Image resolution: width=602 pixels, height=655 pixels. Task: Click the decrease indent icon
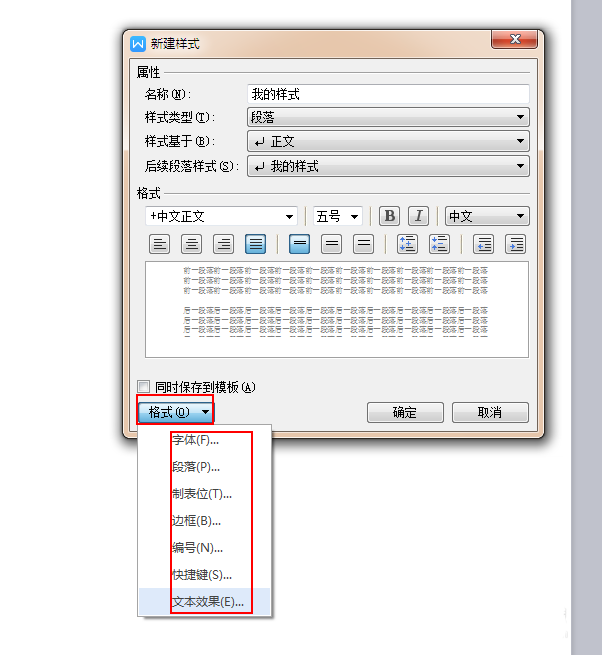coord(483,244)
